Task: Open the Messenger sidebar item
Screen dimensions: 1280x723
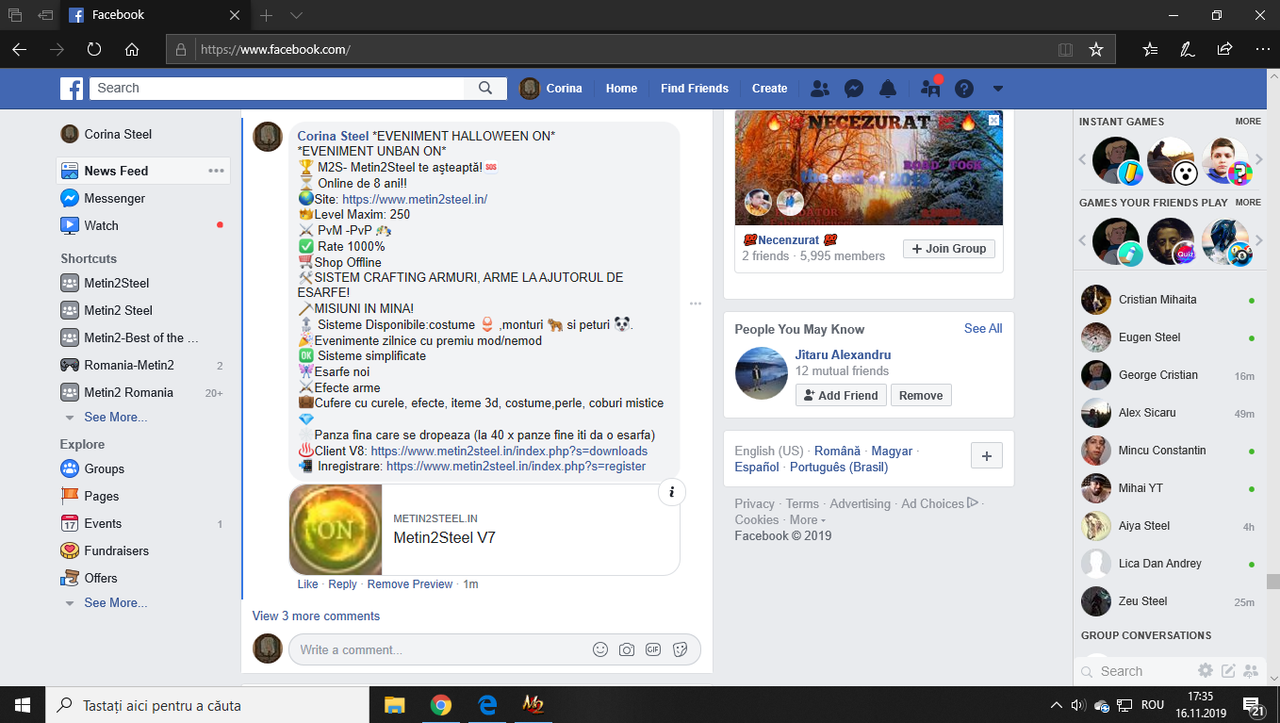Action: point(114,198)
